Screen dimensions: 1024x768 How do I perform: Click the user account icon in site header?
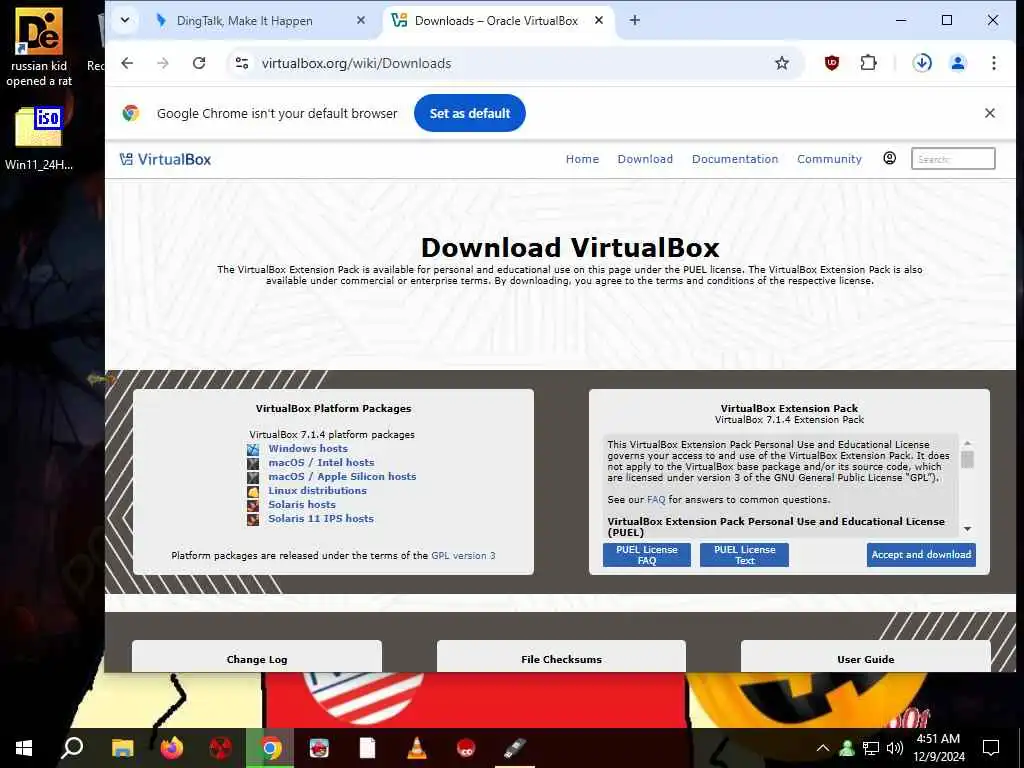pos(889,158)
